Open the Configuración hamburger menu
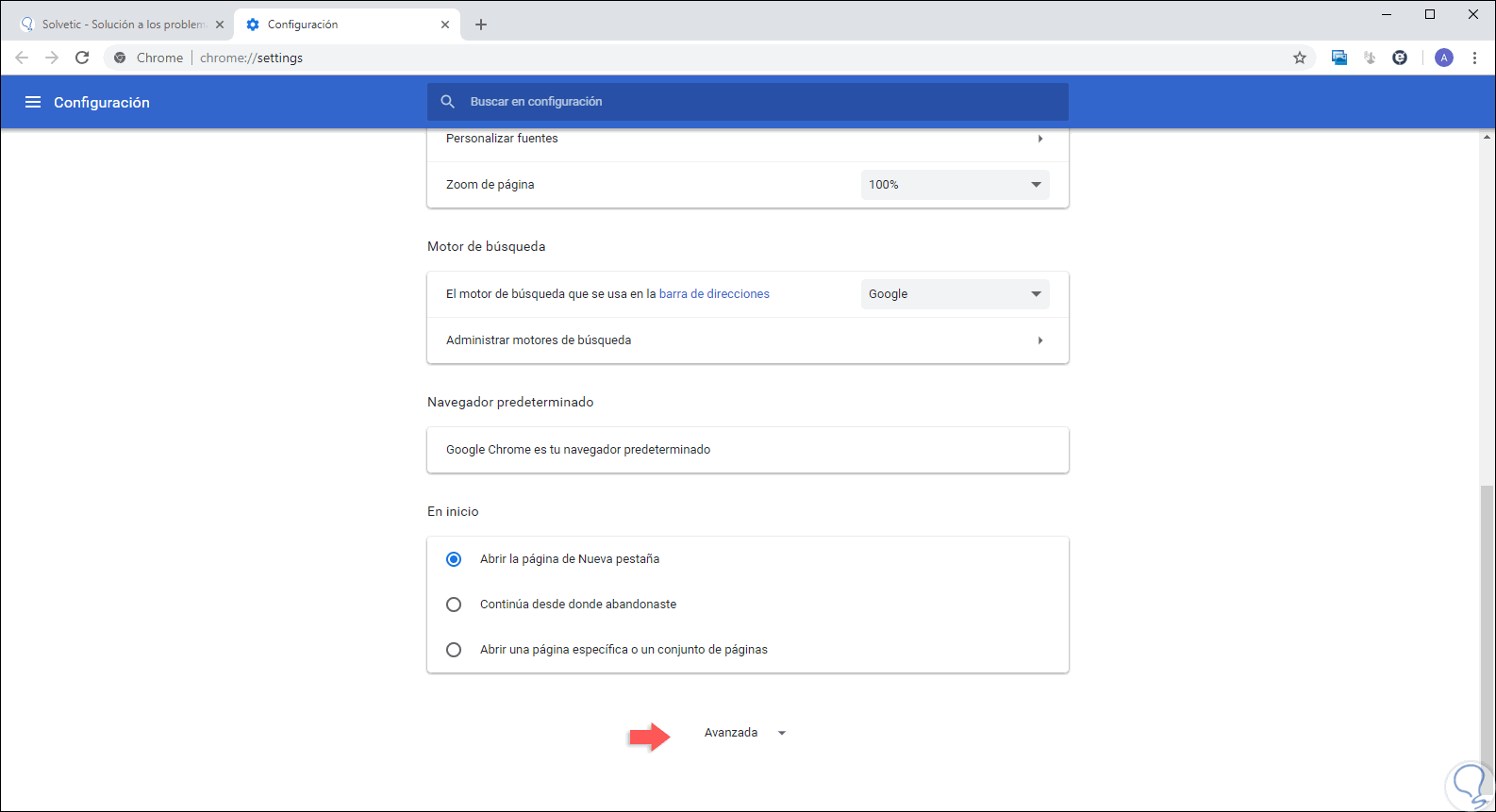Image resolution: width=1496 pixels, height=812 pixels. pyautogui.click(x=33, y=102)
